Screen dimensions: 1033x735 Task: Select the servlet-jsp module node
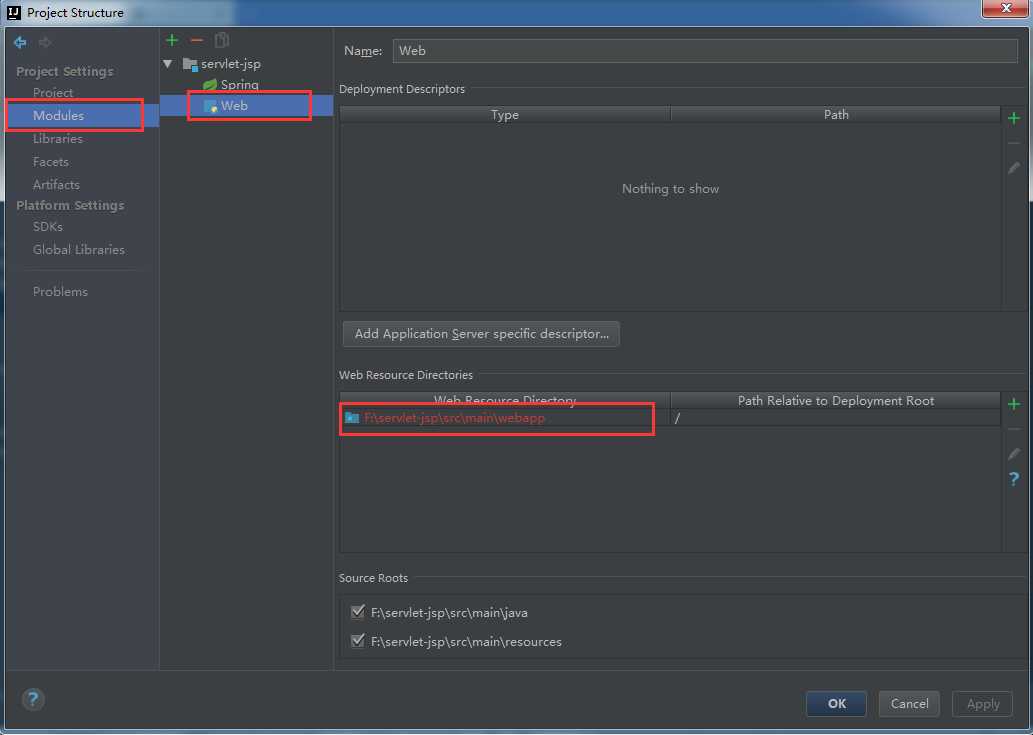click(x=231, y=64)
